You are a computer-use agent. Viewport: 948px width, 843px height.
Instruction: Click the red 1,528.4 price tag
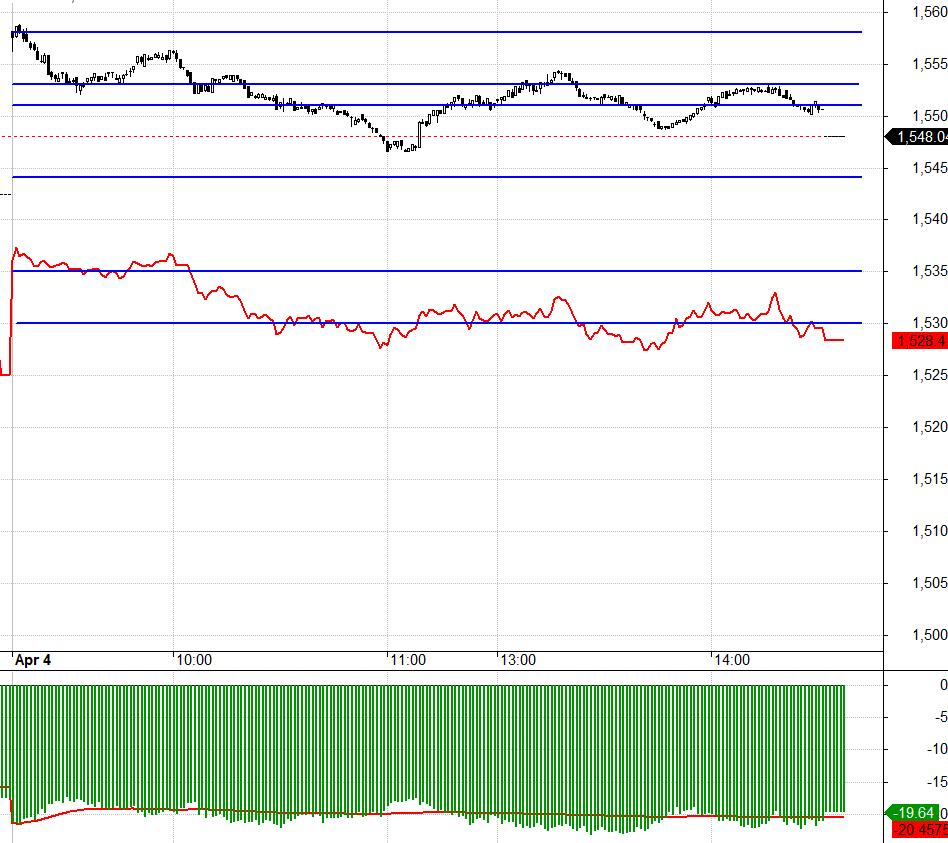(x=920, y=341)
